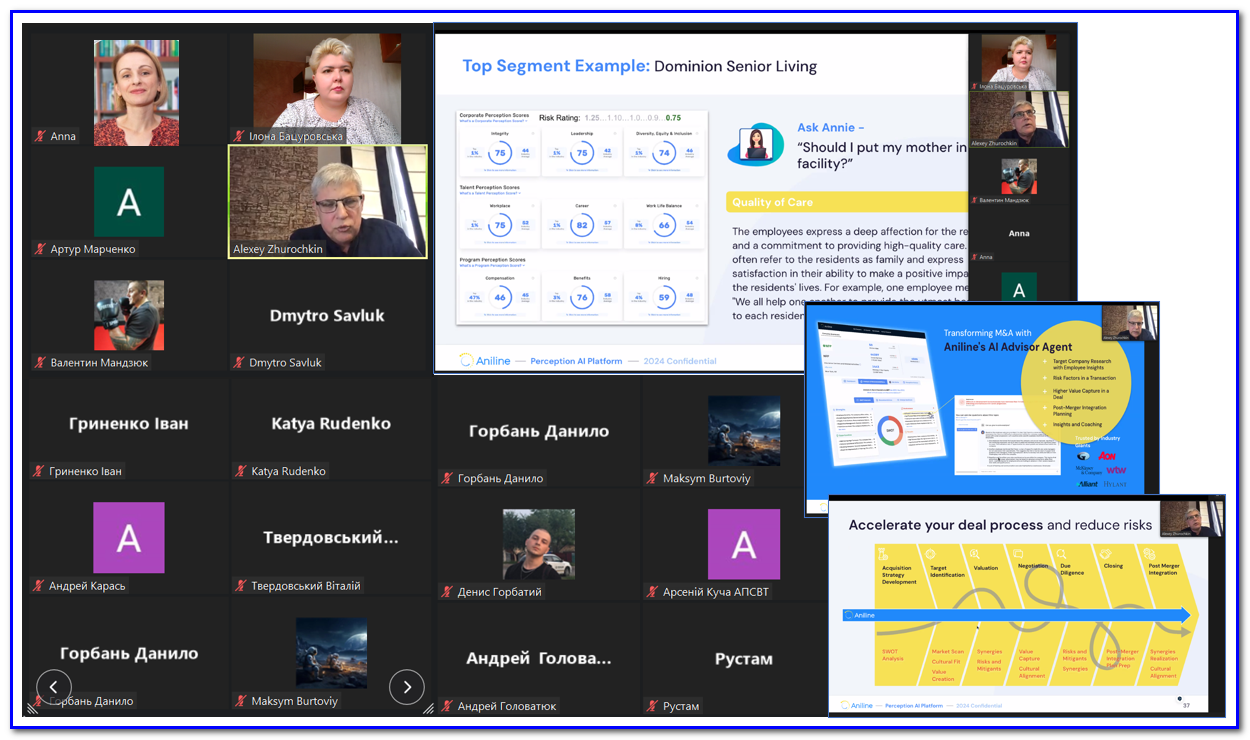Select the large Рустам name tile
Screen dimensions: 1250x740
coord(744,659)
